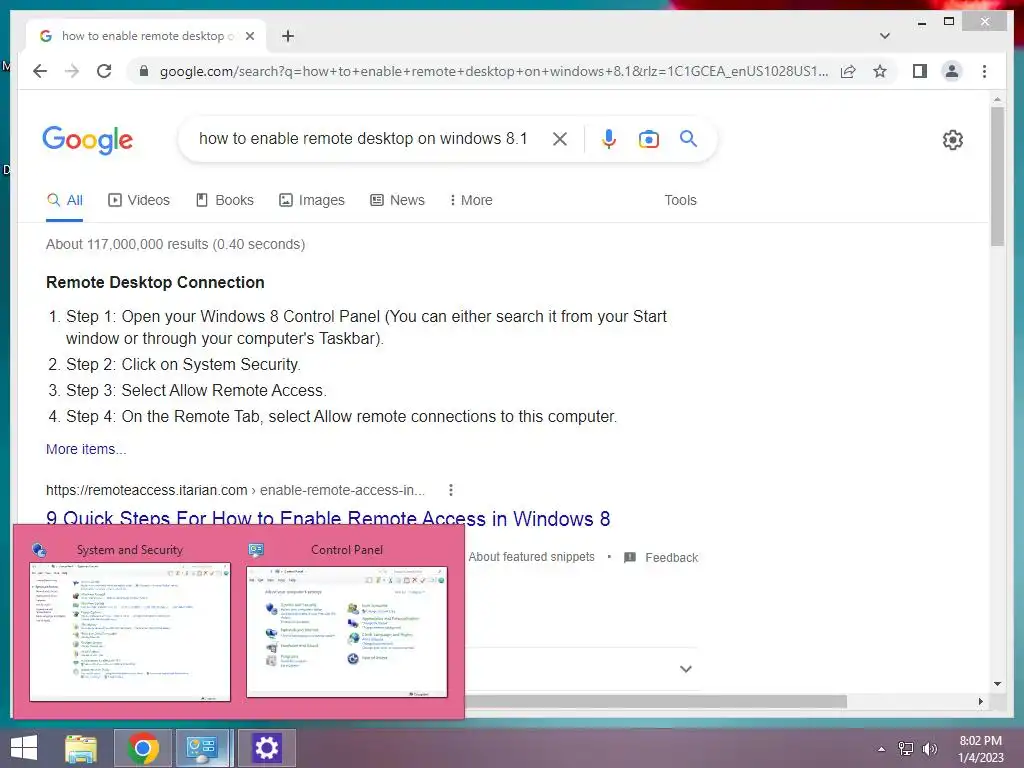
Task: Reload the current page
Action: pyautogui.click(x=104, y=71)
